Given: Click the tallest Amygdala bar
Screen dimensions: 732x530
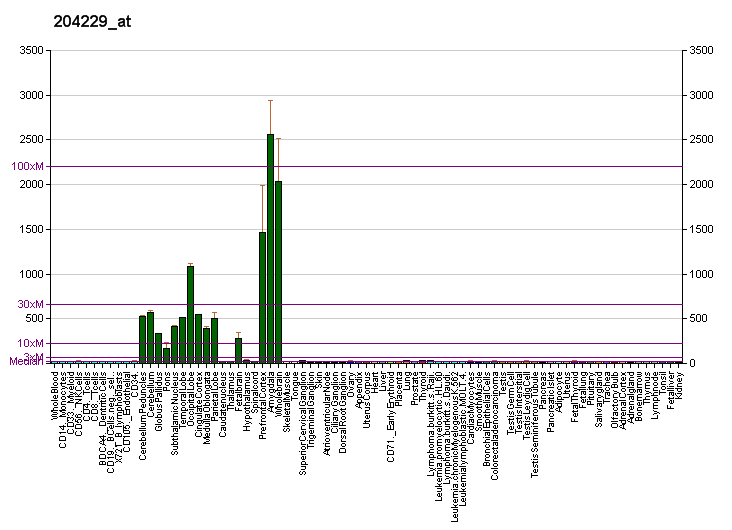Looking at the screenshot, I should pyautogui.click(x=270, y=248).
